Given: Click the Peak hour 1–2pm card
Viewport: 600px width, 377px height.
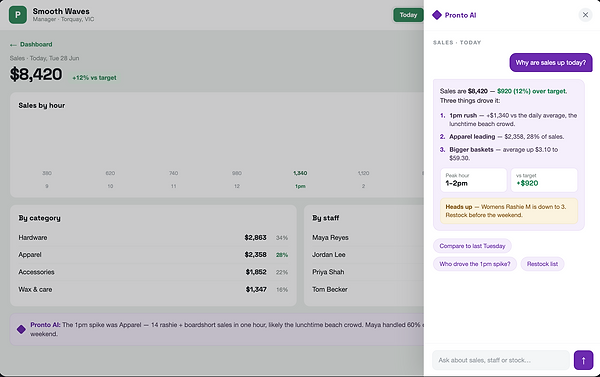Looking at the screenshot, I should pos(473,180).
